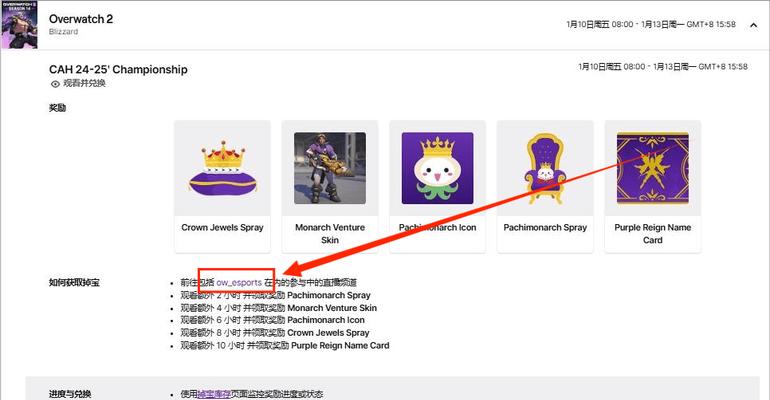
Task: Click the eye icon next to 观看并兑换
Action: (55, 84)
